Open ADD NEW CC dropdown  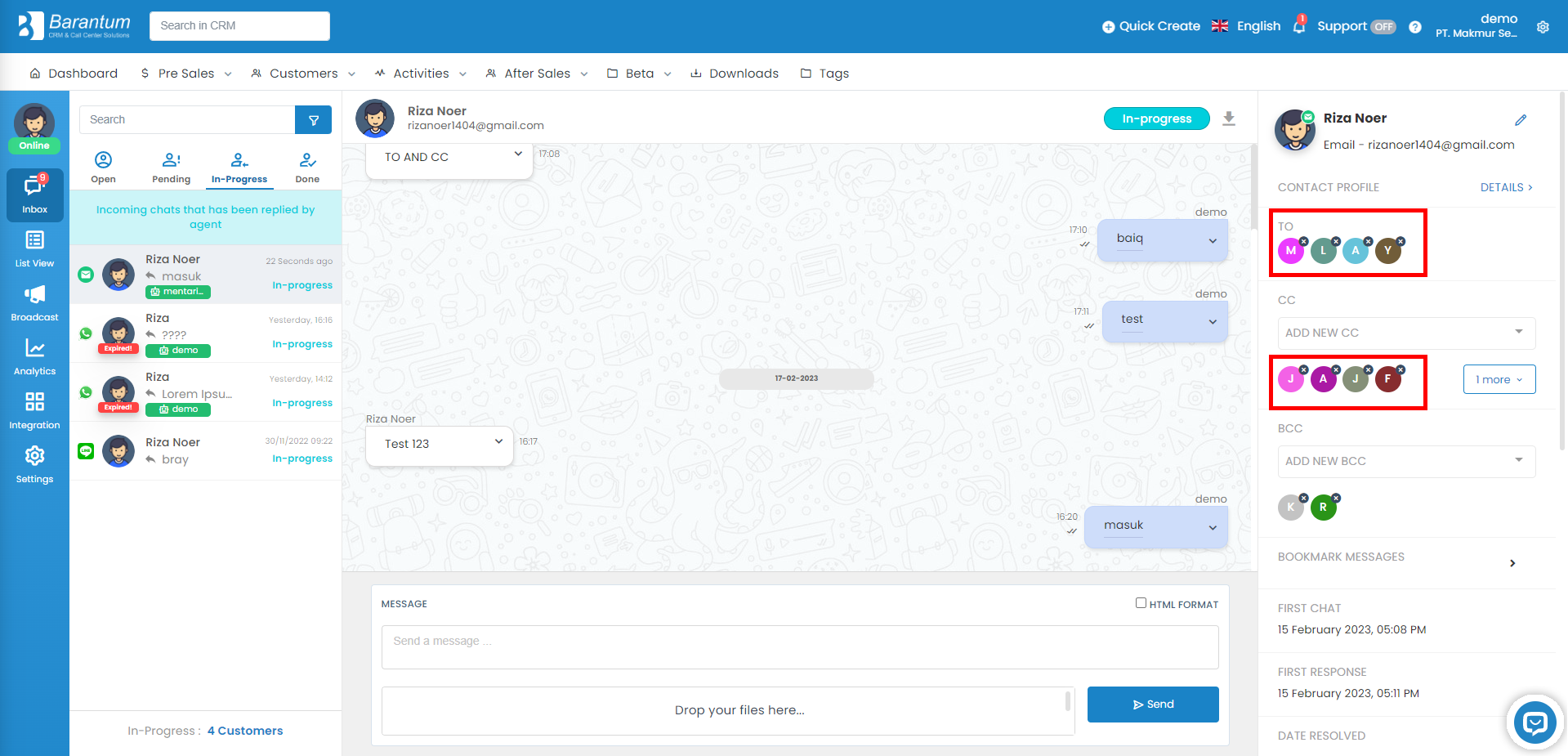[x=1406, y=333]
